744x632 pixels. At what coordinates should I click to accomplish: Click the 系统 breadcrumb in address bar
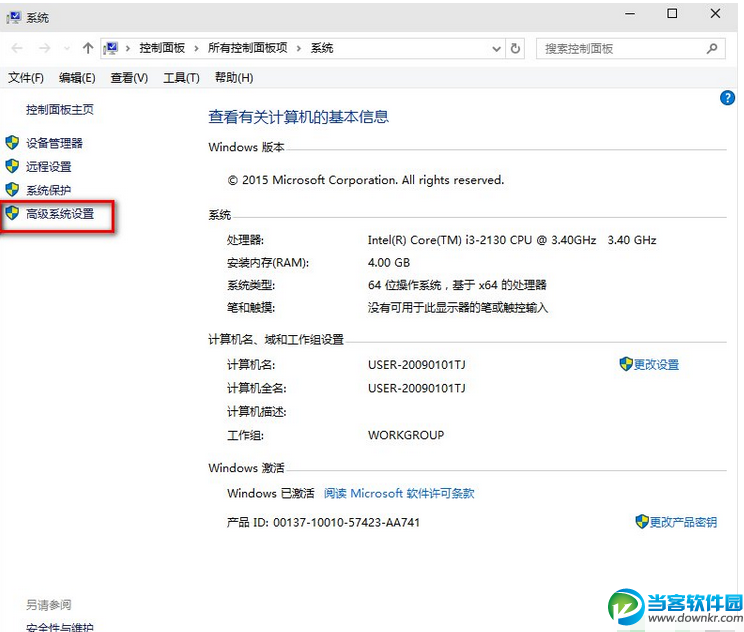322,48
